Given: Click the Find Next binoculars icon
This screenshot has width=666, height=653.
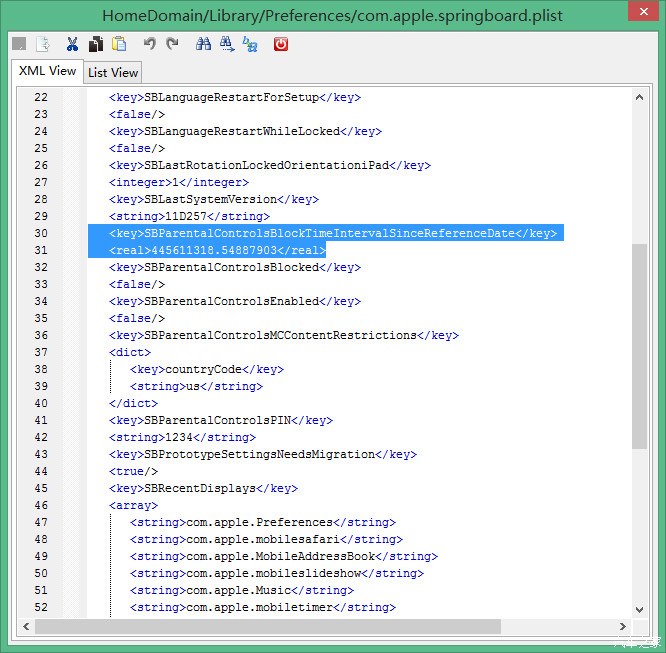Looking at the screenshot, I should pyautogui.click(x=227, y=44).
